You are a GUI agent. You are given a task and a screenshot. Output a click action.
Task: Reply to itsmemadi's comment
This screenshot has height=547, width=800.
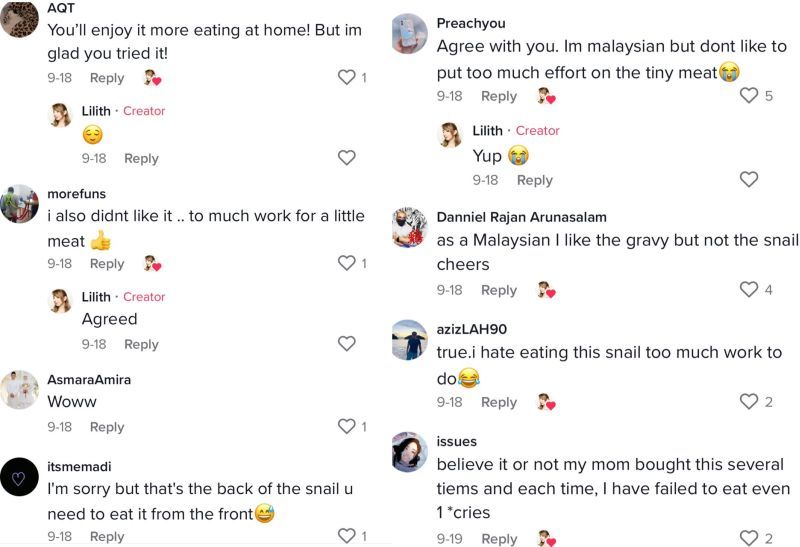pyautogui.click(x=107, y=536)
